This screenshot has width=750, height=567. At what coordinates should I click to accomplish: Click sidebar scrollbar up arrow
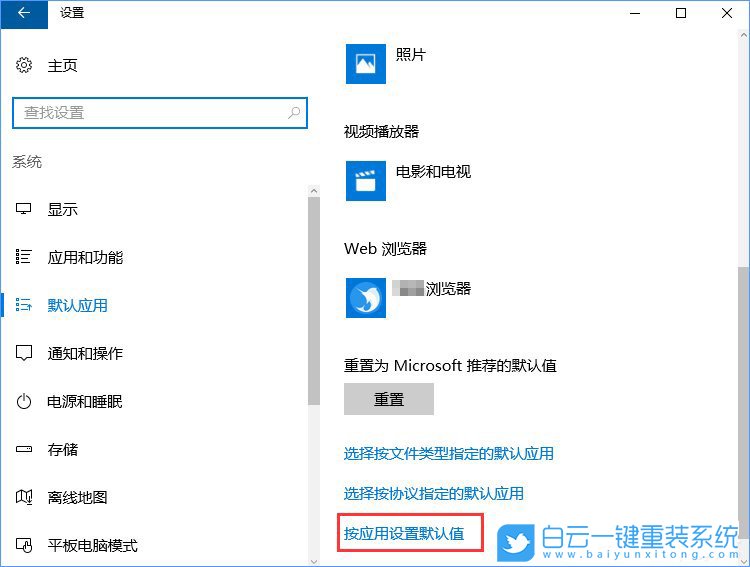pyautogui.click(x=314, y=191)
